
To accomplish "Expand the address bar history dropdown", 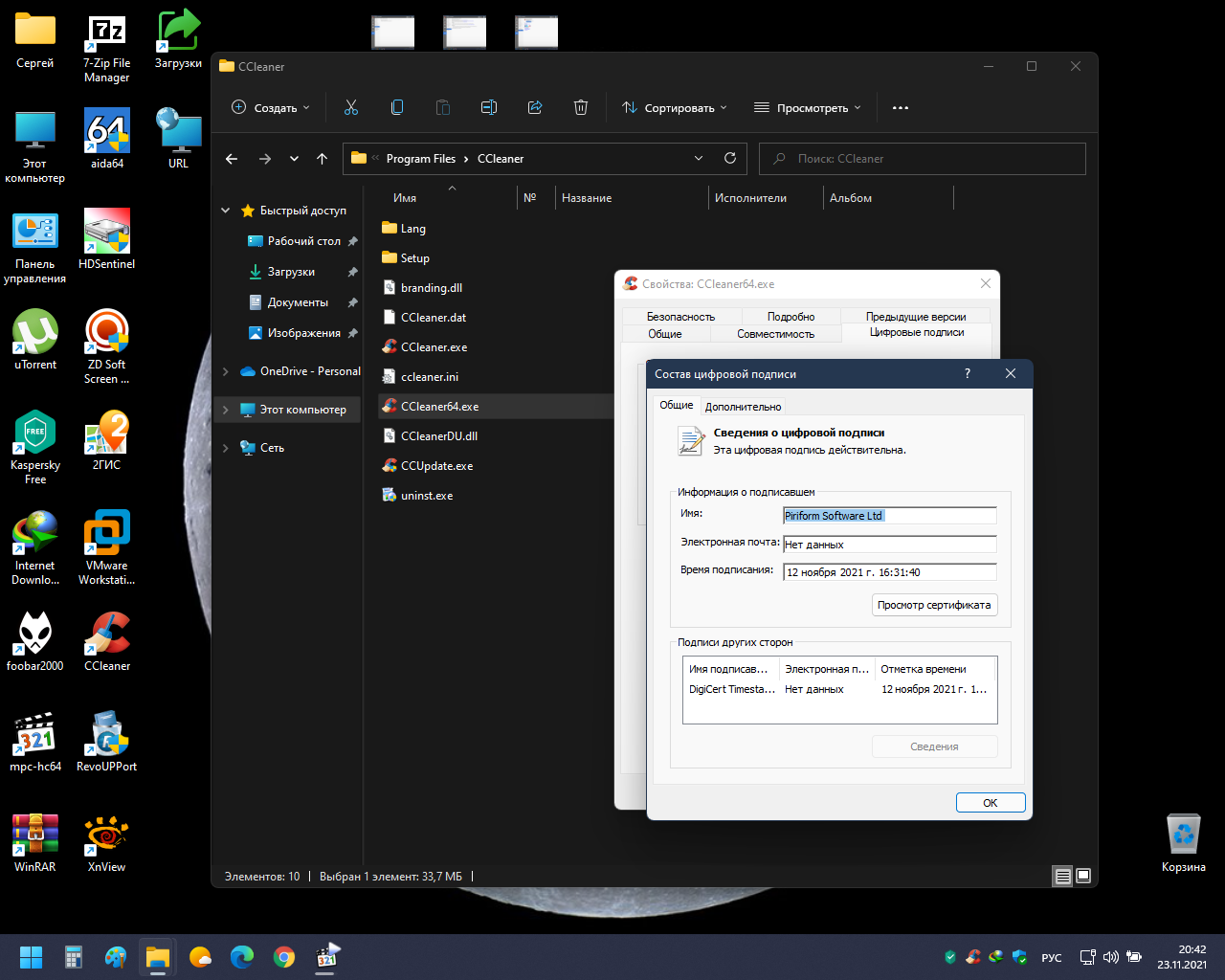I will pyautogui.click(x=699, y=158).
